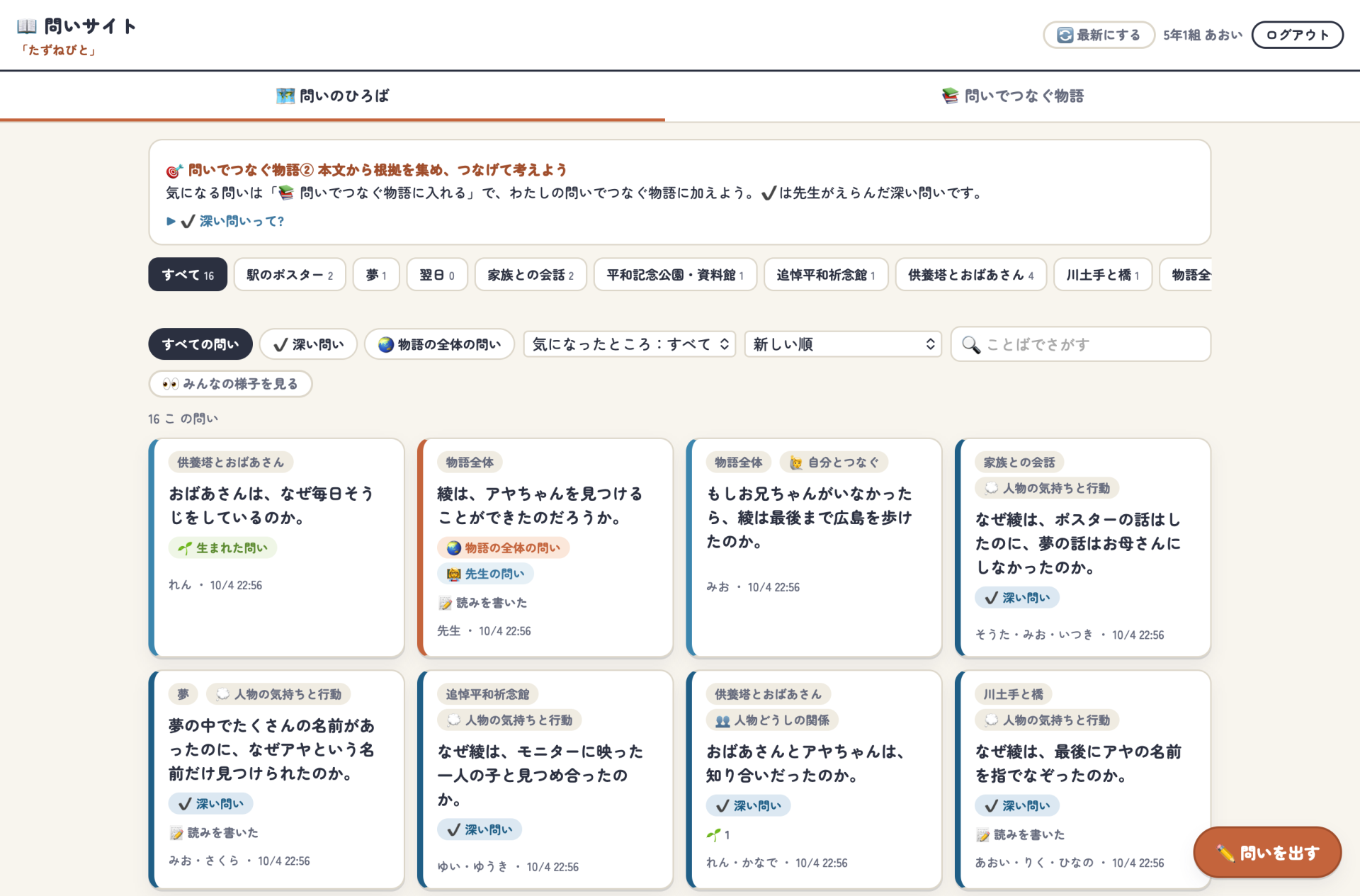Click the magnifier icon in the search box
Image resolution: width=1360 pixels, height=896 pixels.
click(970, 345)
